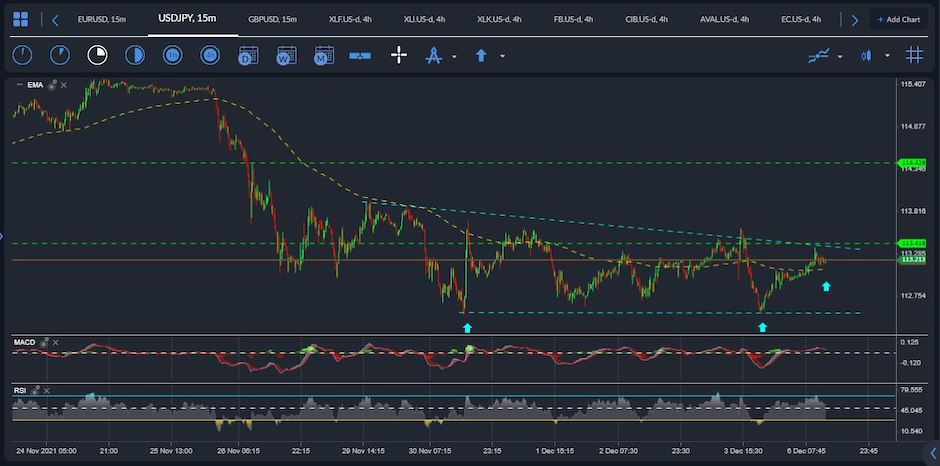Viewport: 940px width, 466px height.
Task: Open the XLF.US-d, 4h tab
Action: click(x=350, y=20)
